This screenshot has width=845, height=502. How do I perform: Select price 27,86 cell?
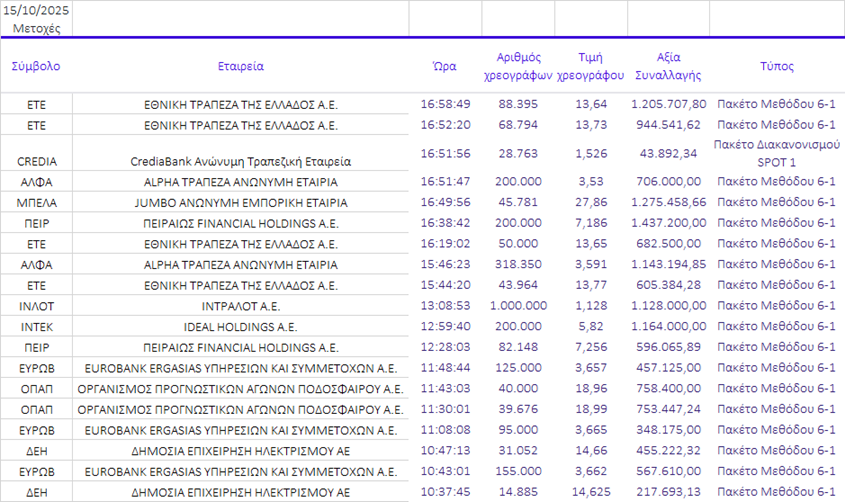(x=591, y=202)
